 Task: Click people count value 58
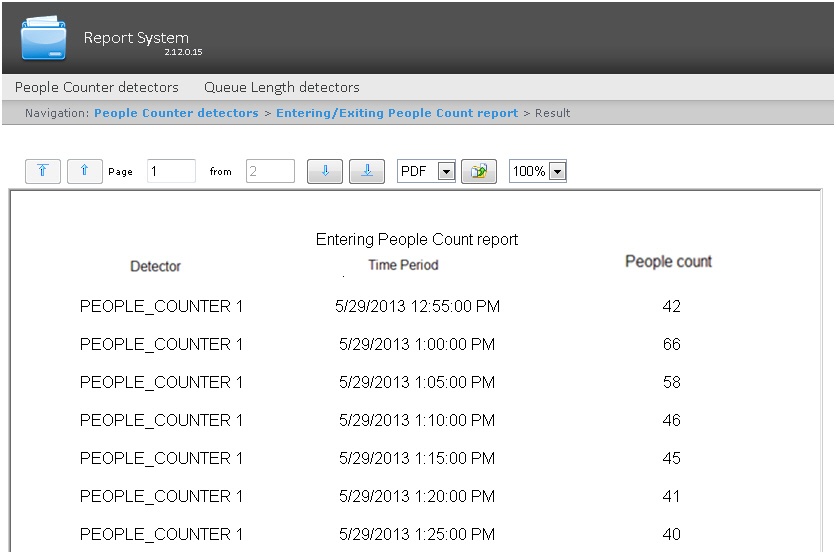[671, 382]
